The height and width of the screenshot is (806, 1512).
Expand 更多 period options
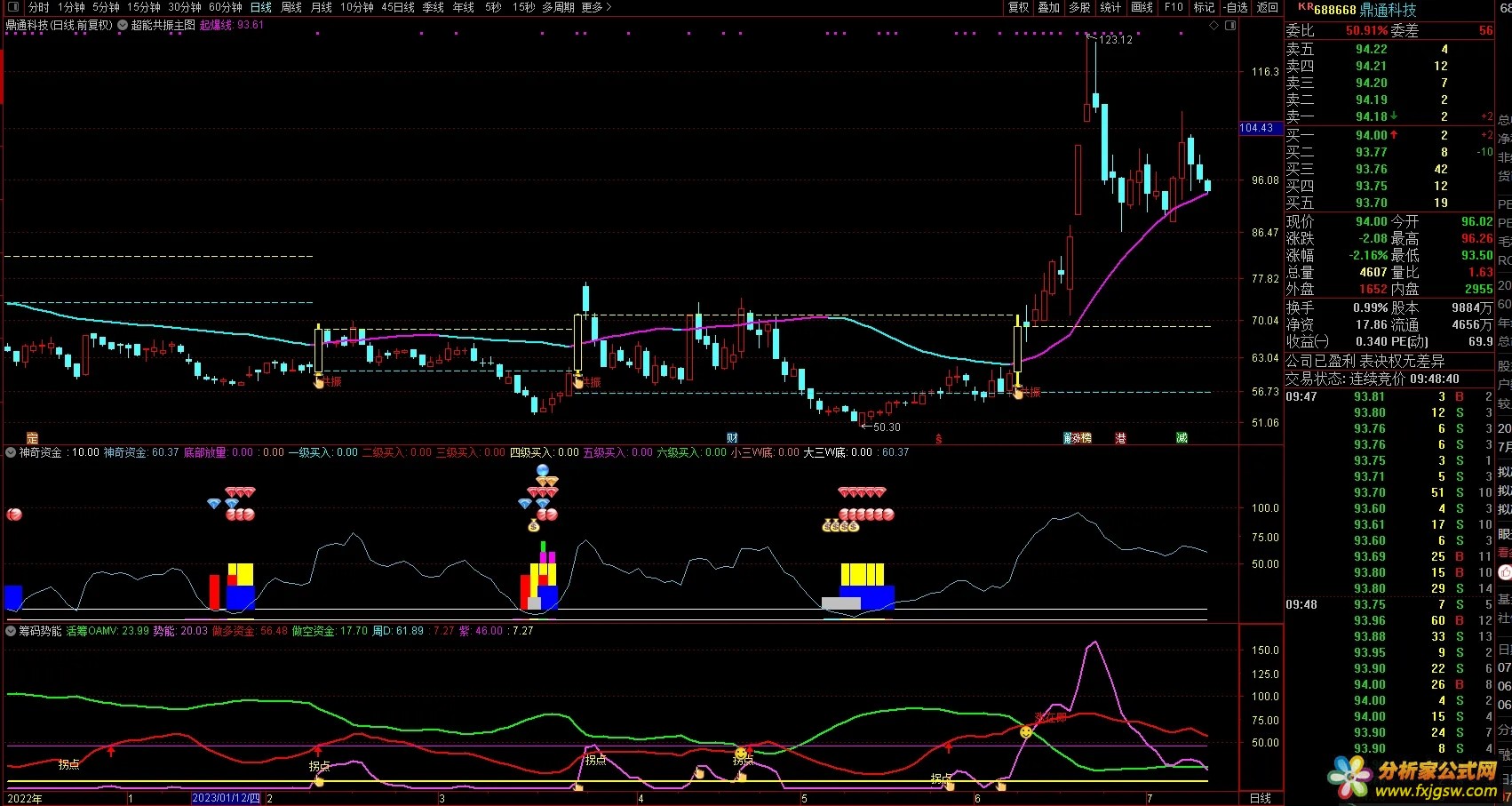coord(596,7)
